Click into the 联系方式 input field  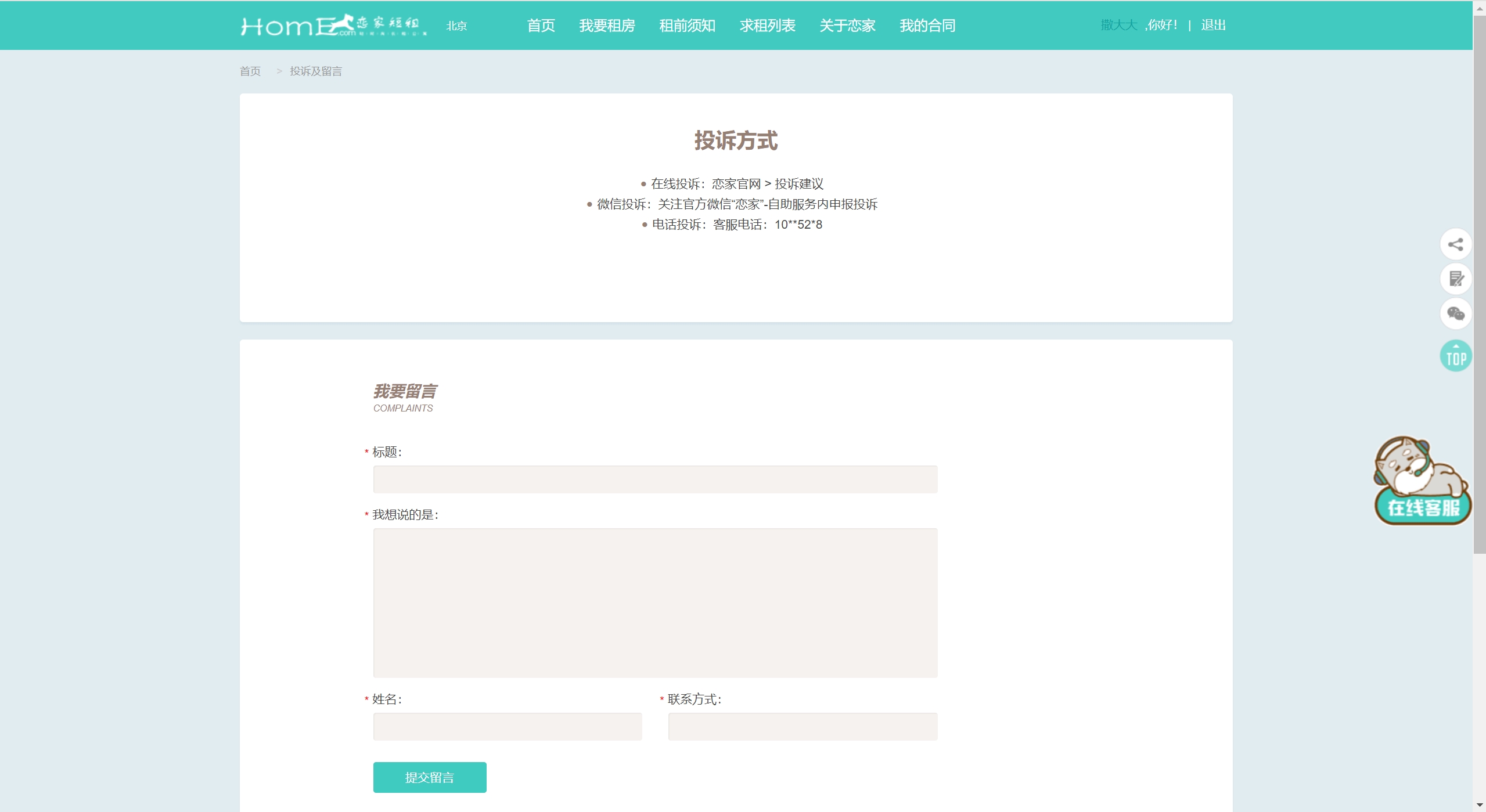coord(803,727)
